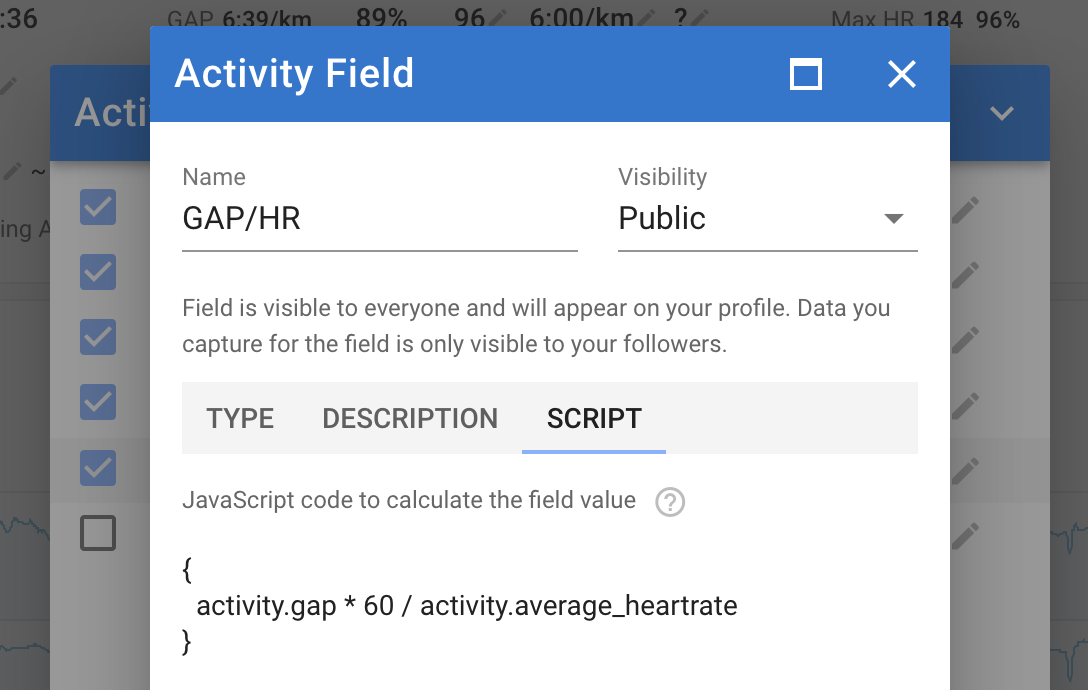Toggle the third checked checkbox
This screenshot has width=1088, height=690.
click(98, 337)
